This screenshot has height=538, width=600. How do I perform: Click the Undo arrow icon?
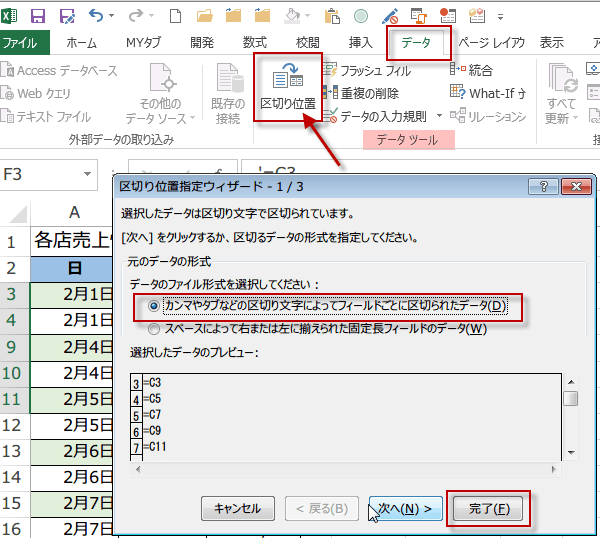pyautogui.click(x=96, y=16)
